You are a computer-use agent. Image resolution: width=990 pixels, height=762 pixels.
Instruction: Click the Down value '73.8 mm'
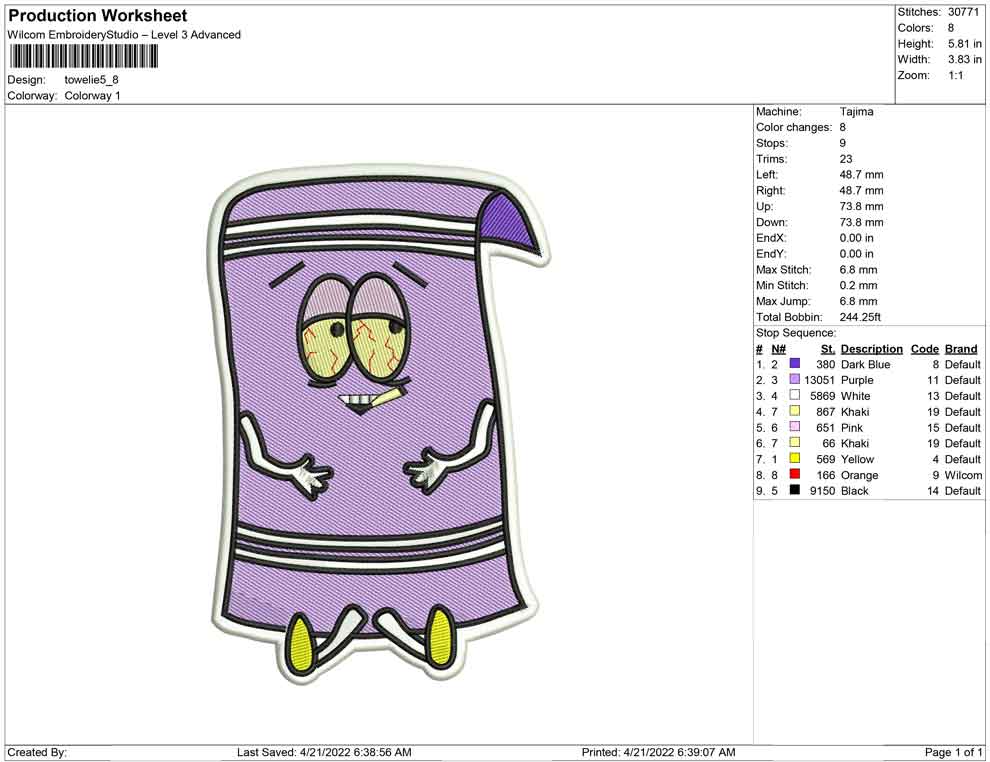(x=862, y=222)
